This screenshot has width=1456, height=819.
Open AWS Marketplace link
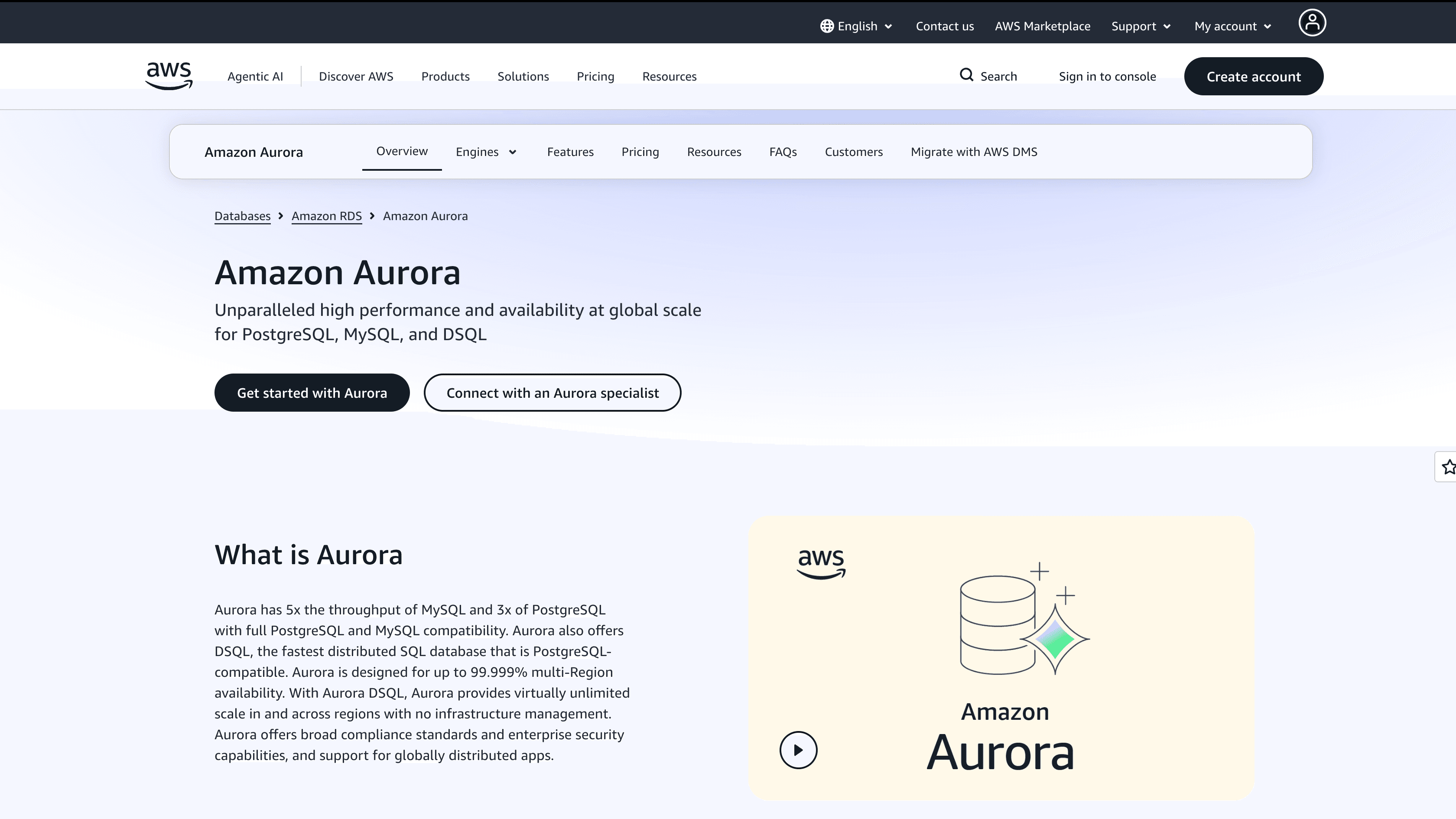1042,26
